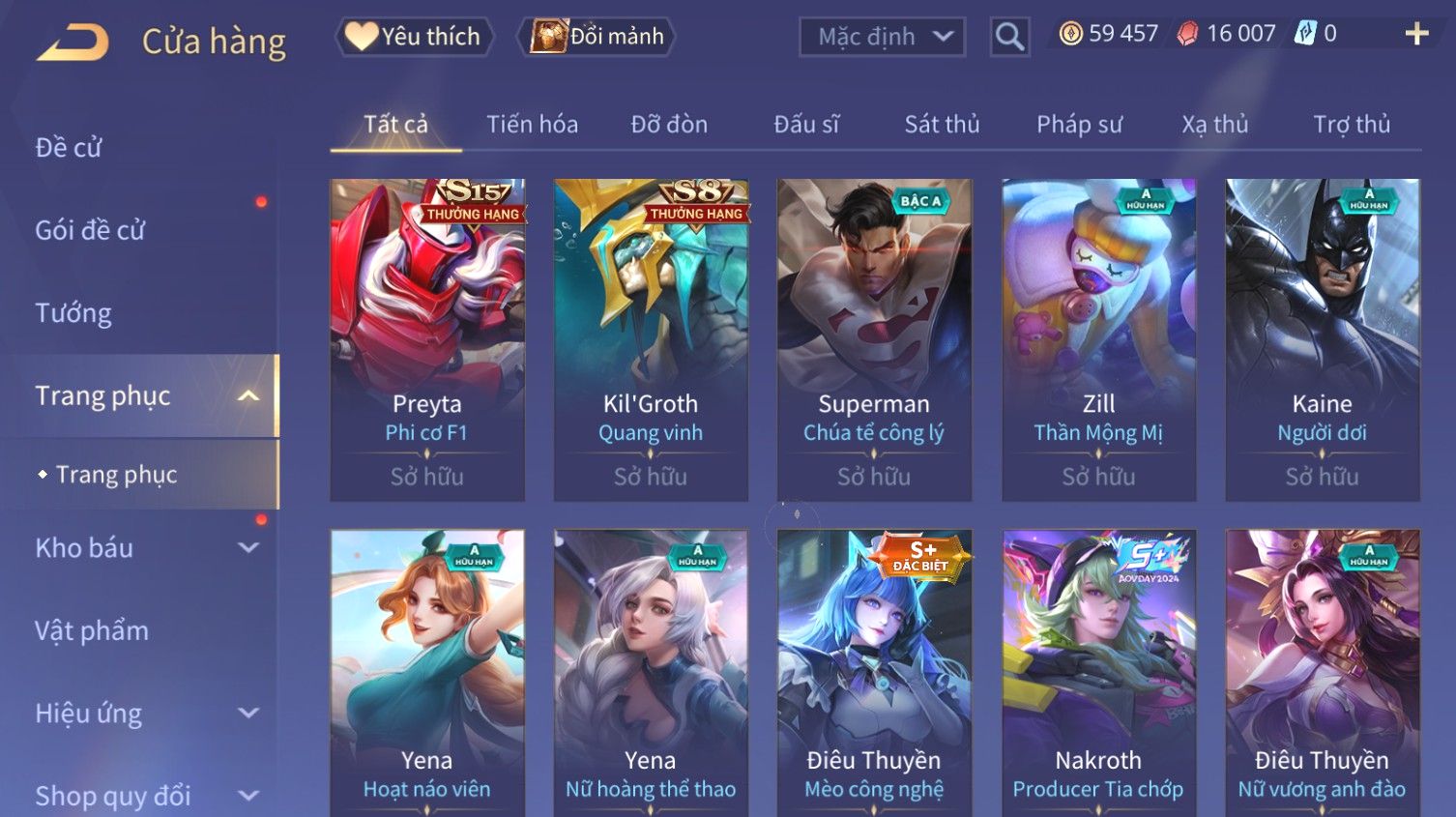Expand the Kho báu sidebar section
The height and width of the screenshot is (817, 1456).
click(x=248, y=548)
